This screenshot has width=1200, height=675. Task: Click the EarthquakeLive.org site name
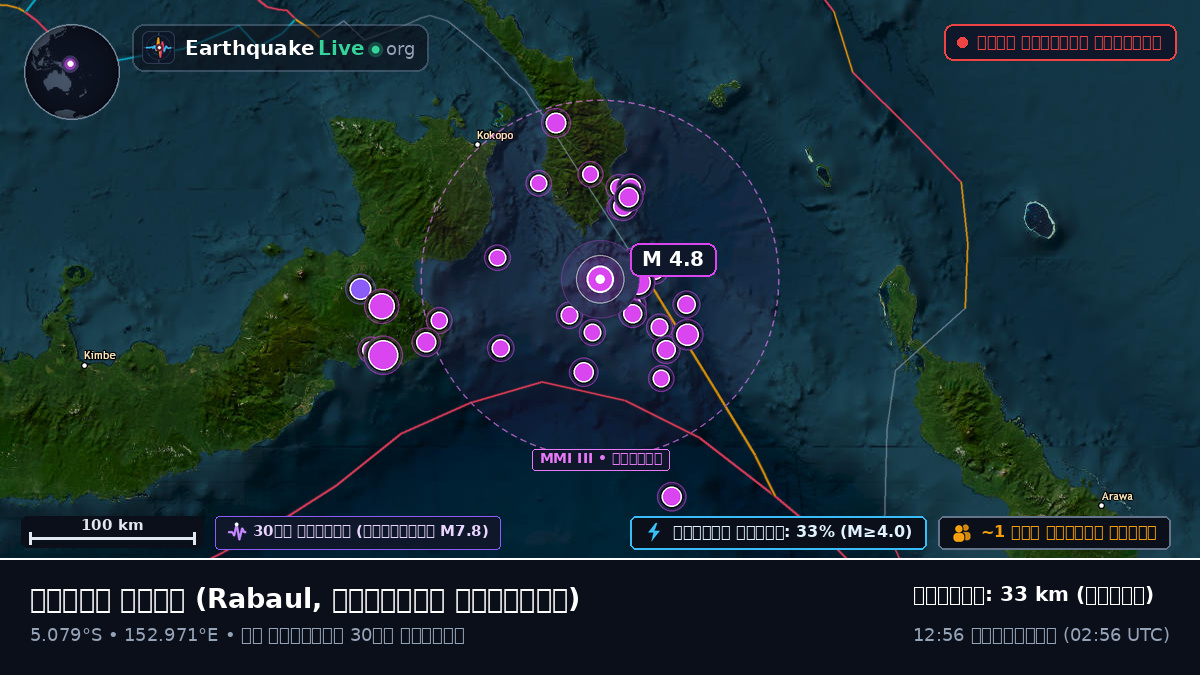click(300, 48)
